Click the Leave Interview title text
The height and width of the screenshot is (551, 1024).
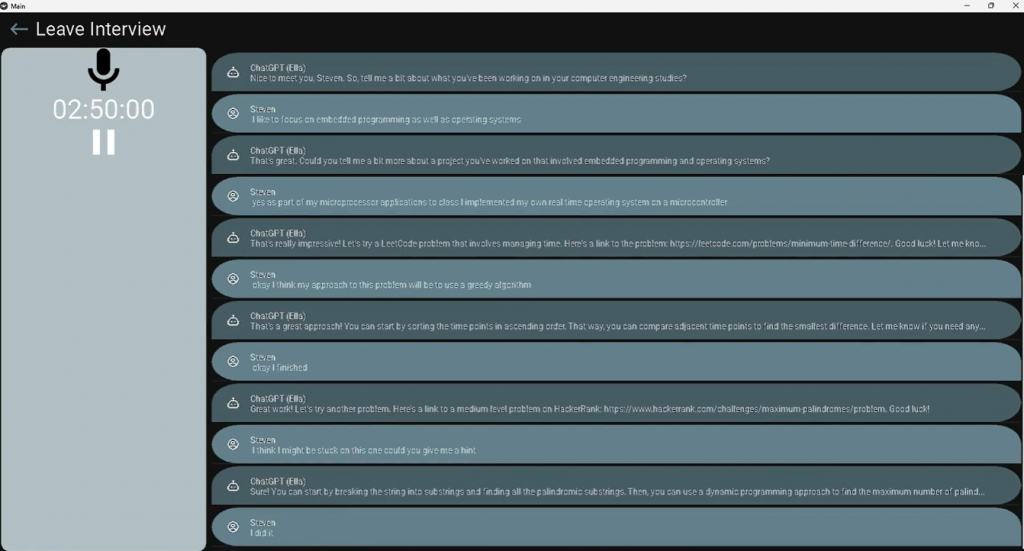coord(101,29)
